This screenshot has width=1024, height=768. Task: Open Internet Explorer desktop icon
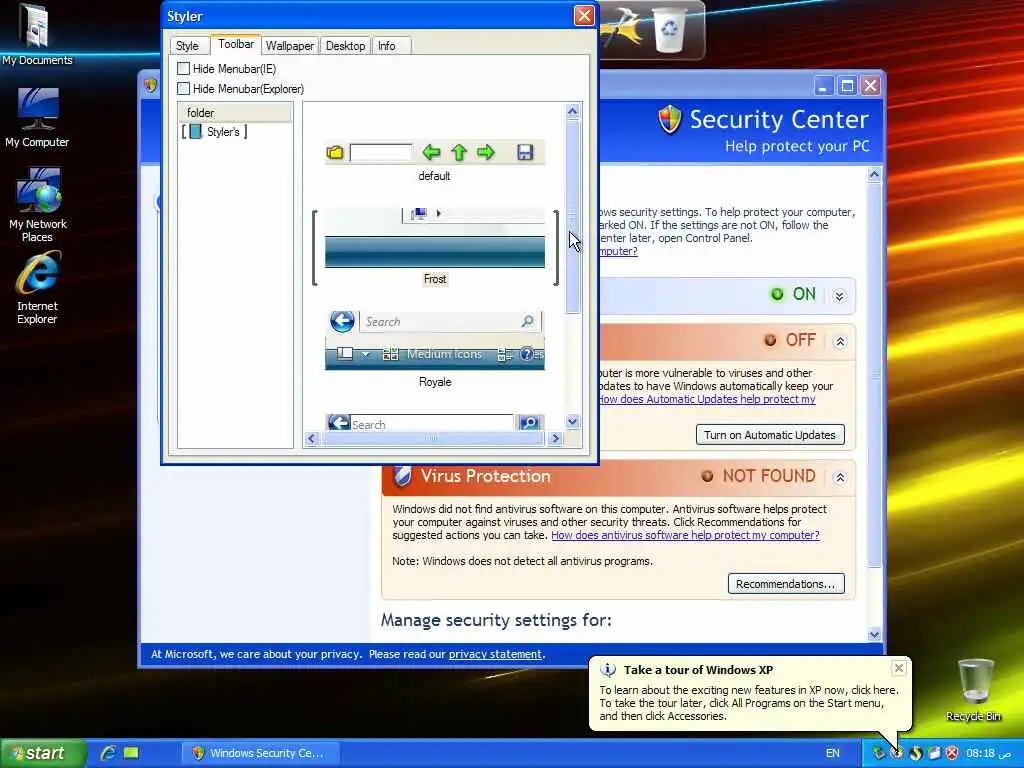[37, 289]
